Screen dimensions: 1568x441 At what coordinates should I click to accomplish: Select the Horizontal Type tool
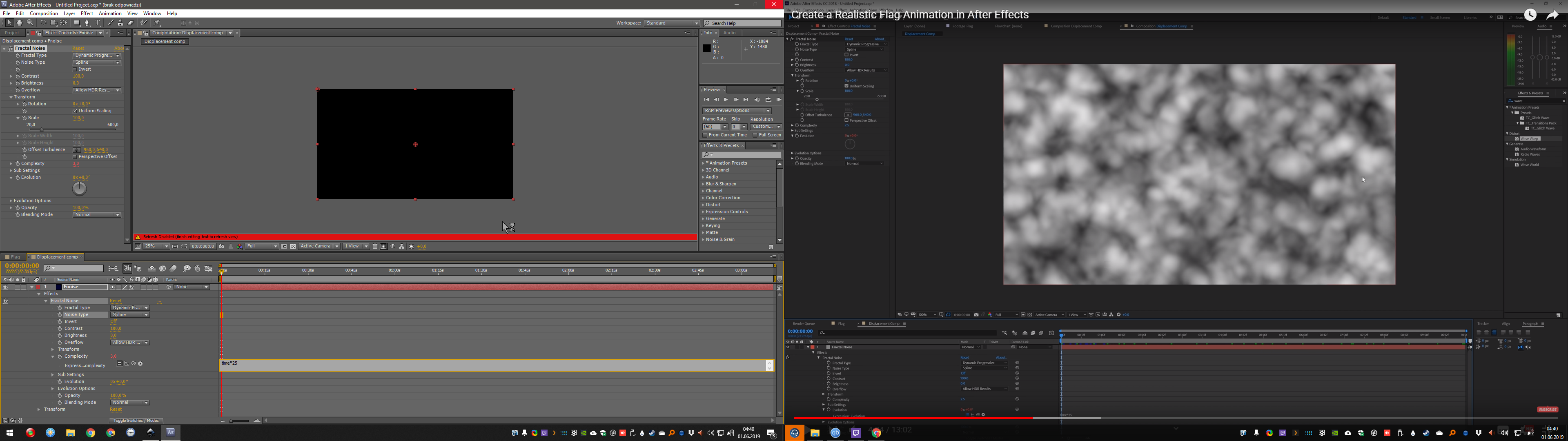pos(98,22)
